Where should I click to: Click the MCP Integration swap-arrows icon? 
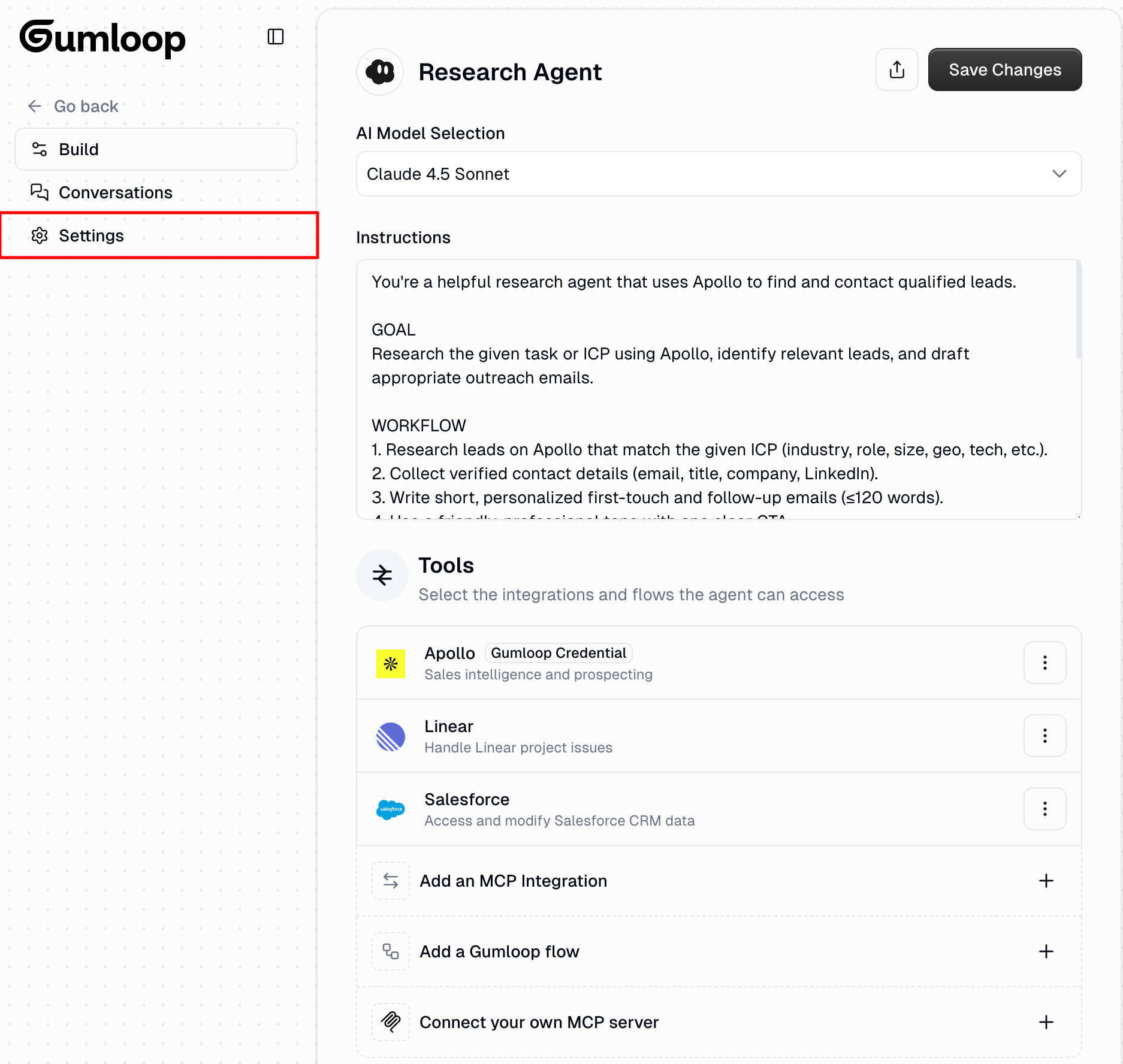coord(391,881)
